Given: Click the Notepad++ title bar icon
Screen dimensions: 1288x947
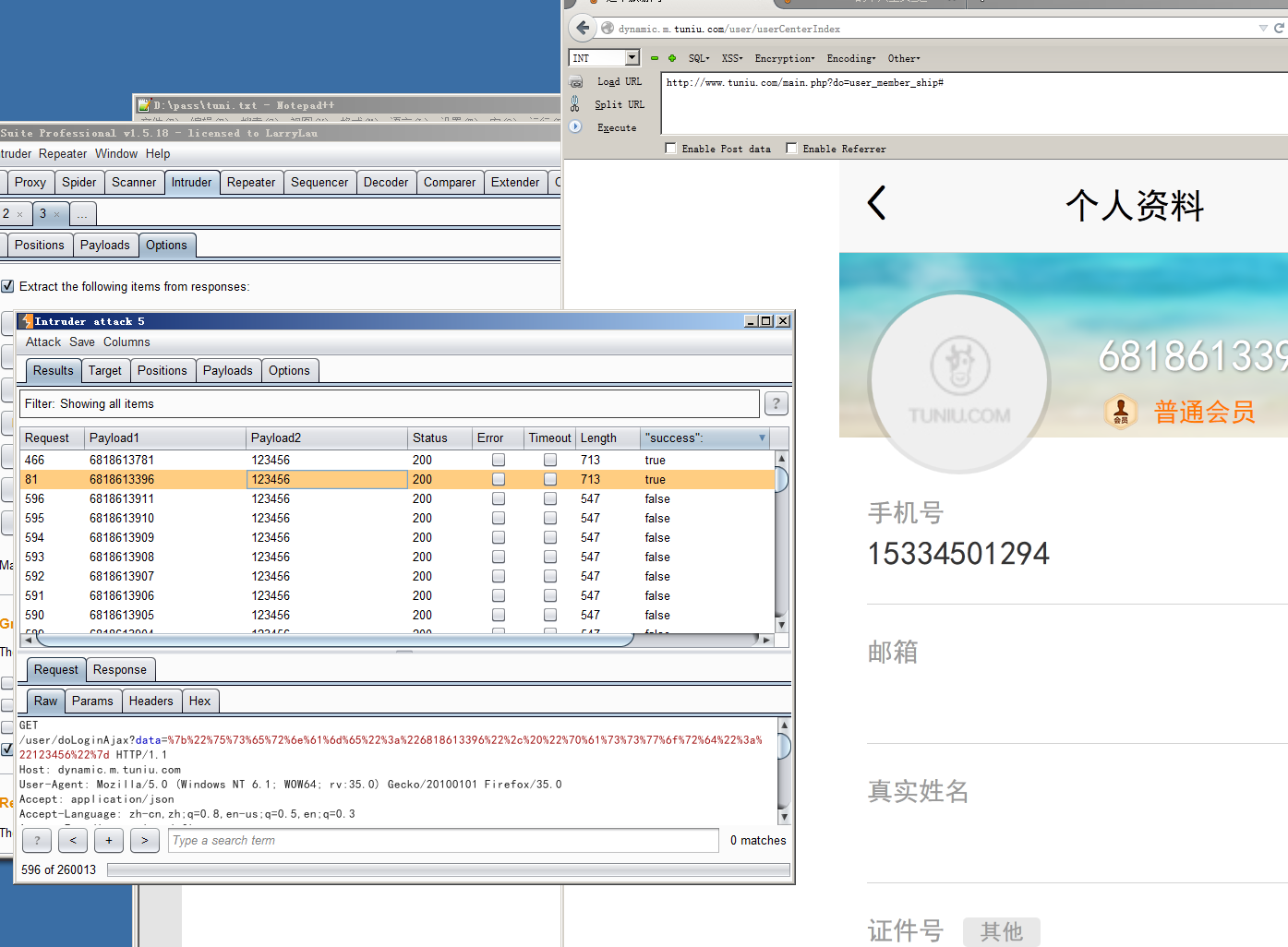Looking at the screenshot, I should pos(144,105).
